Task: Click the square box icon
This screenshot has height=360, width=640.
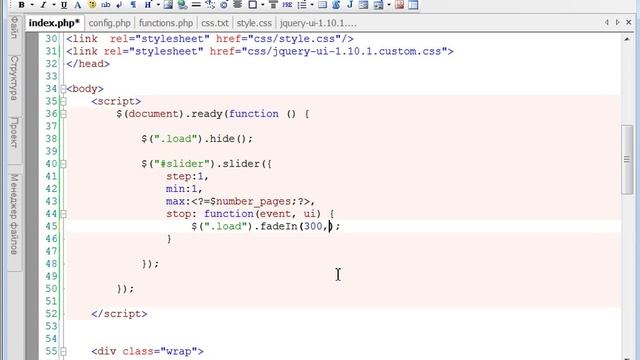Action: click(253, 5)
